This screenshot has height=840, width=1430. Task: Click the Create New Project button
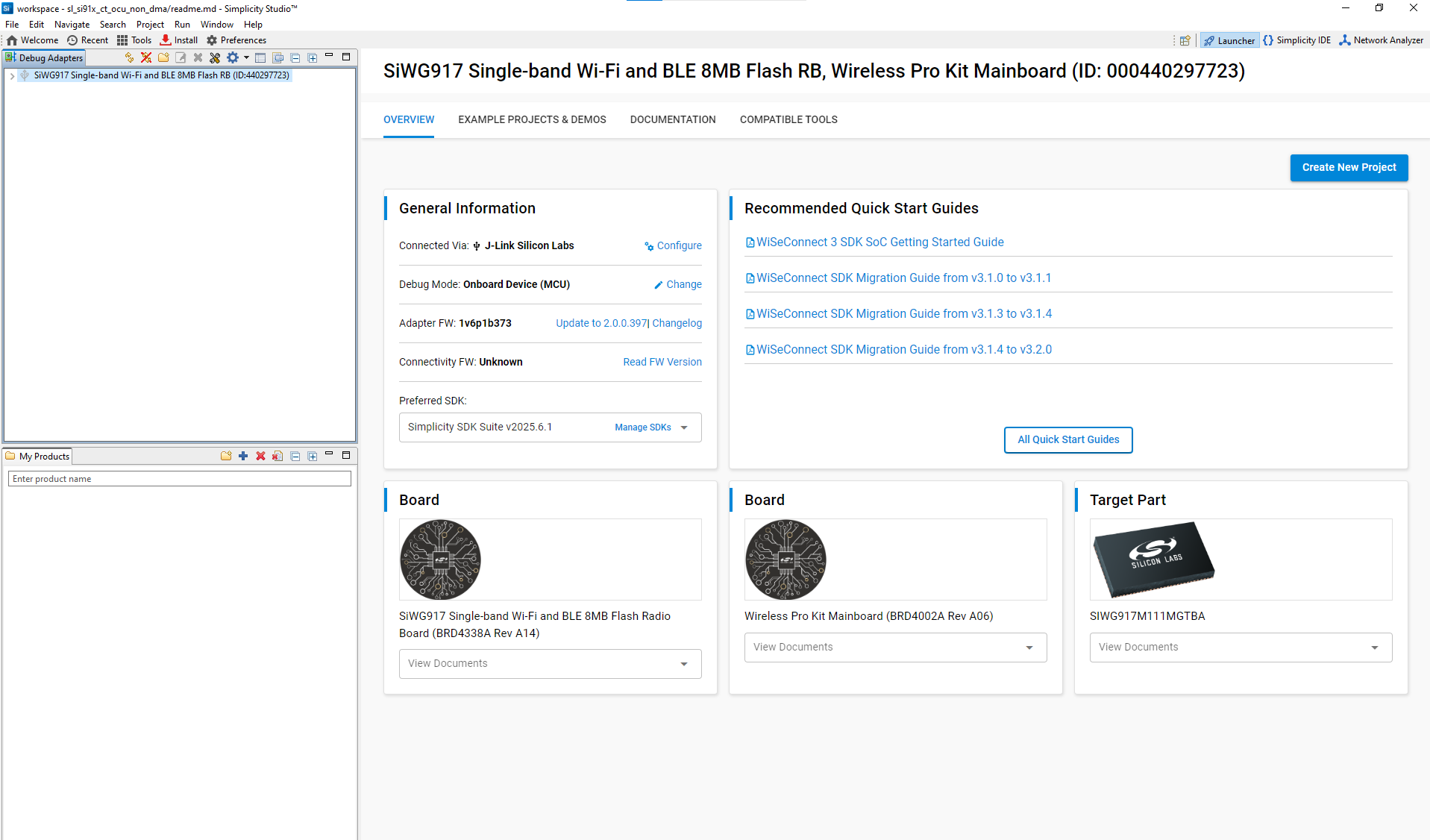tap(1349, 168)
